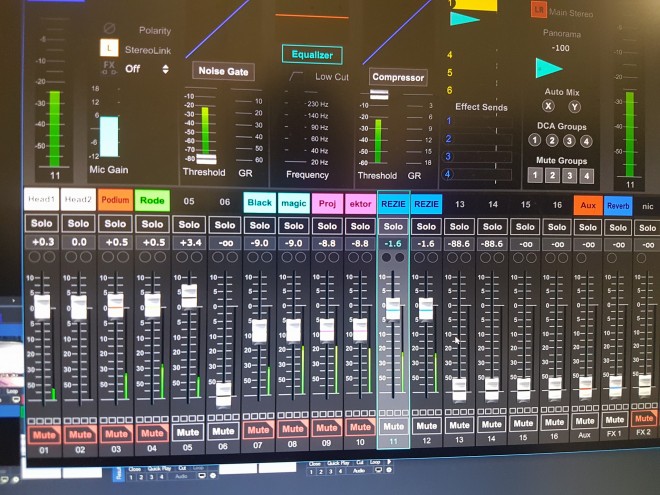Viewport: 660px width, 495px height.
Task: Select the blue Reverb channel label
Action: tap(618, 206)
